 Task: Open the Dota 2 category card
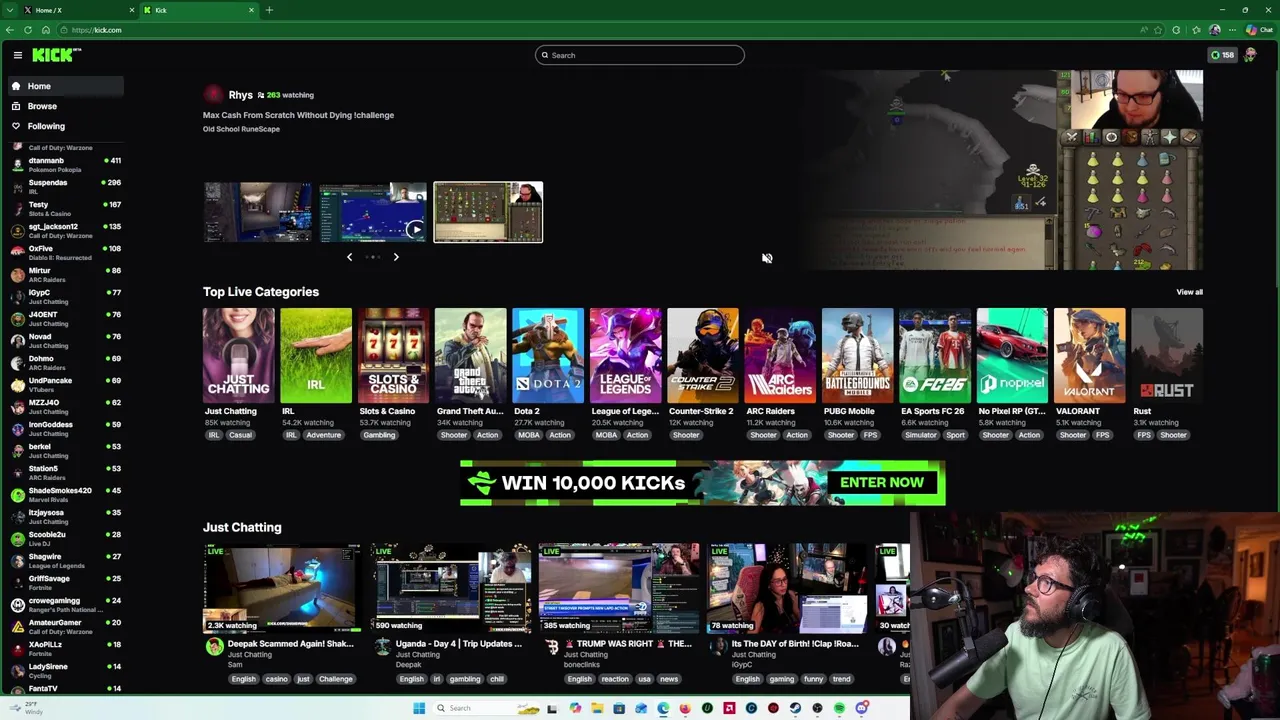tap(548, 356)
